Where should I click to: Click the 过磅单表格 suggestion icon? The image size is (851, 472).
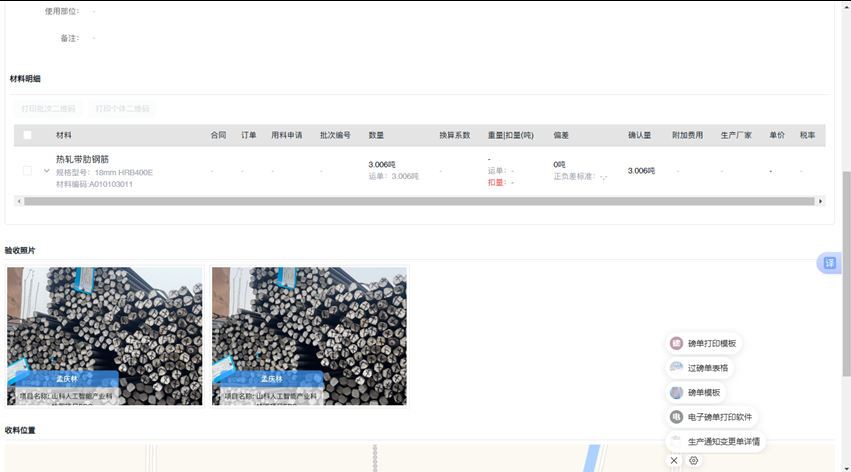[677, 368]
